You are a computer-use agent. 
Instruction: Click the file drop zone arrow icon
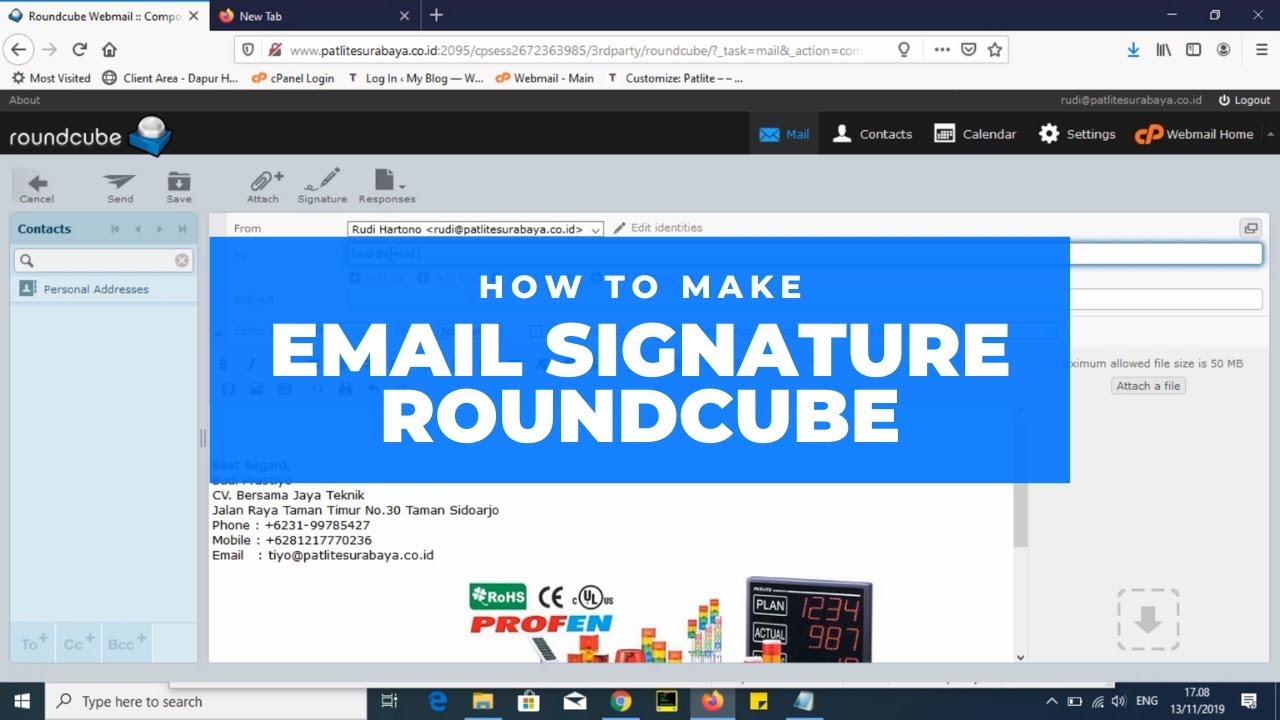point(1148,620)
